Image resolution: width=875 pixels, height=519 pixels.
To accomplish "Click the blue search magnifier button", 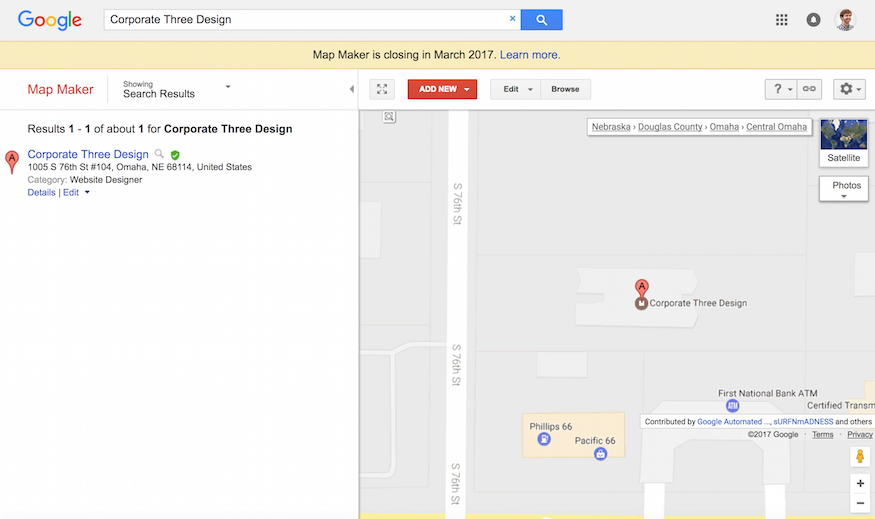I will (541, 20).
